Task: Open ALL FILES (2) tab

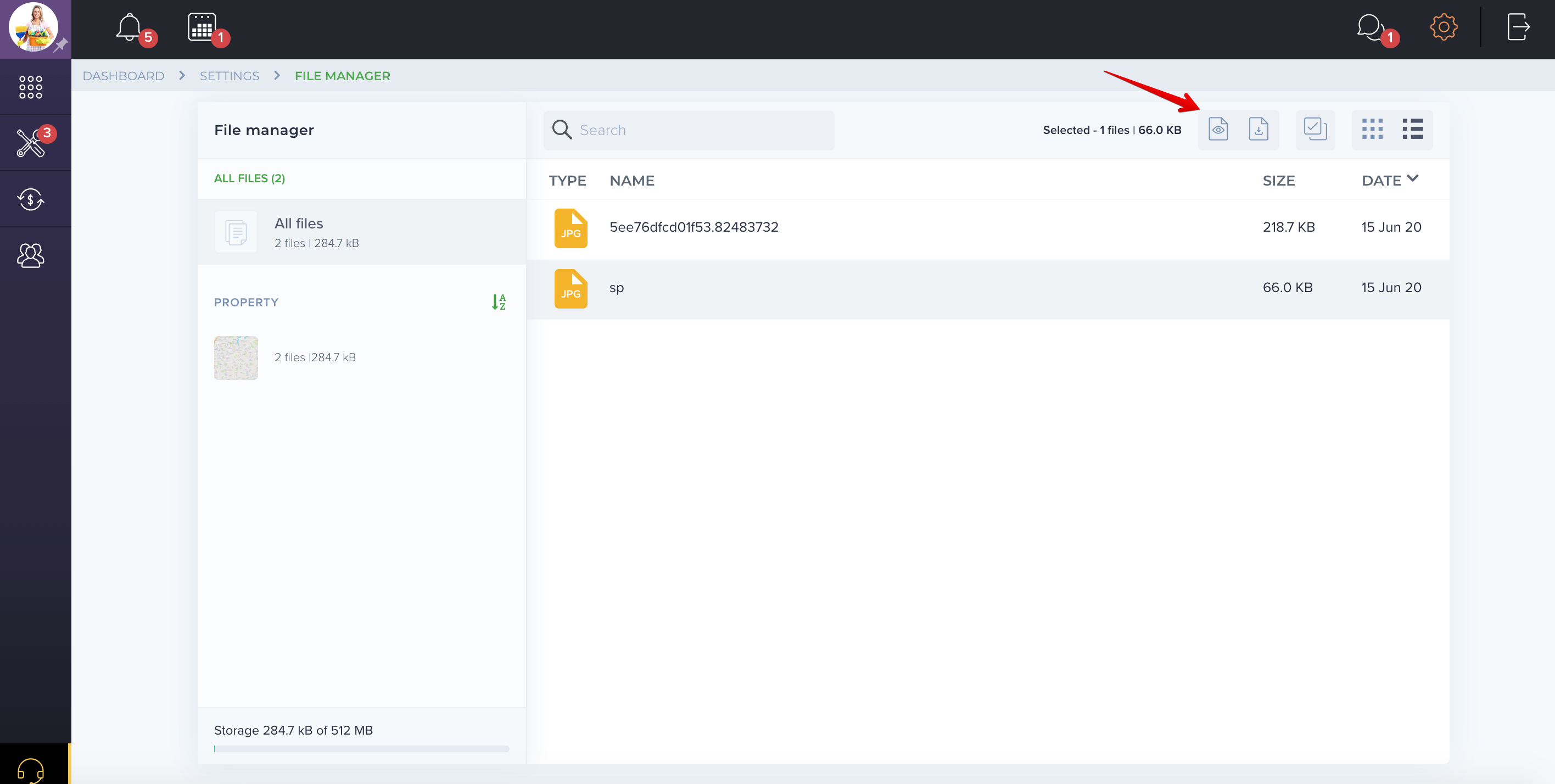Action: pyautogui.click(x=249, y=178)
